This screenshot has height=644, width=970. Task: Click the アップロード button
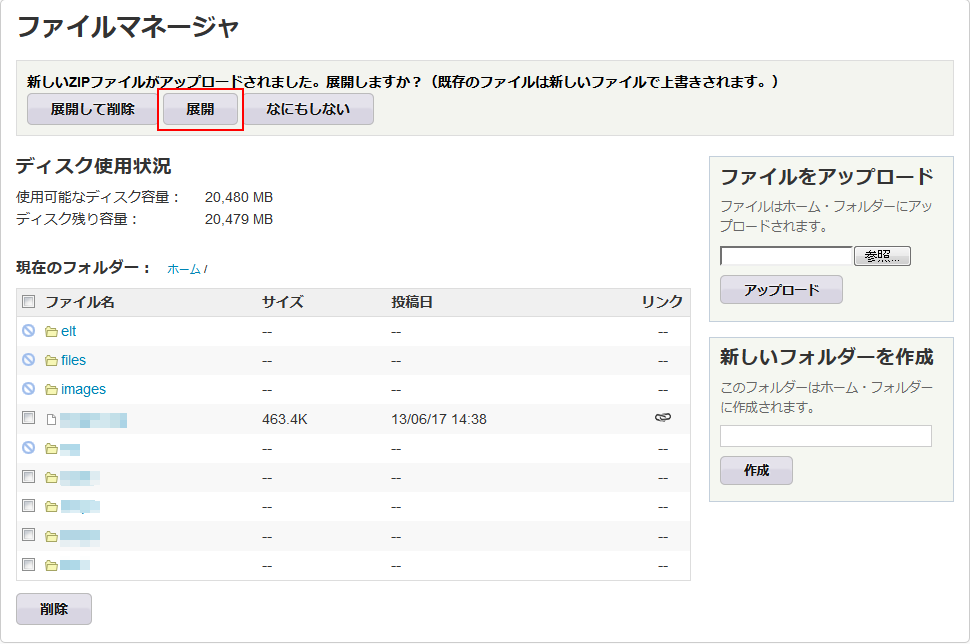point(781,290)
